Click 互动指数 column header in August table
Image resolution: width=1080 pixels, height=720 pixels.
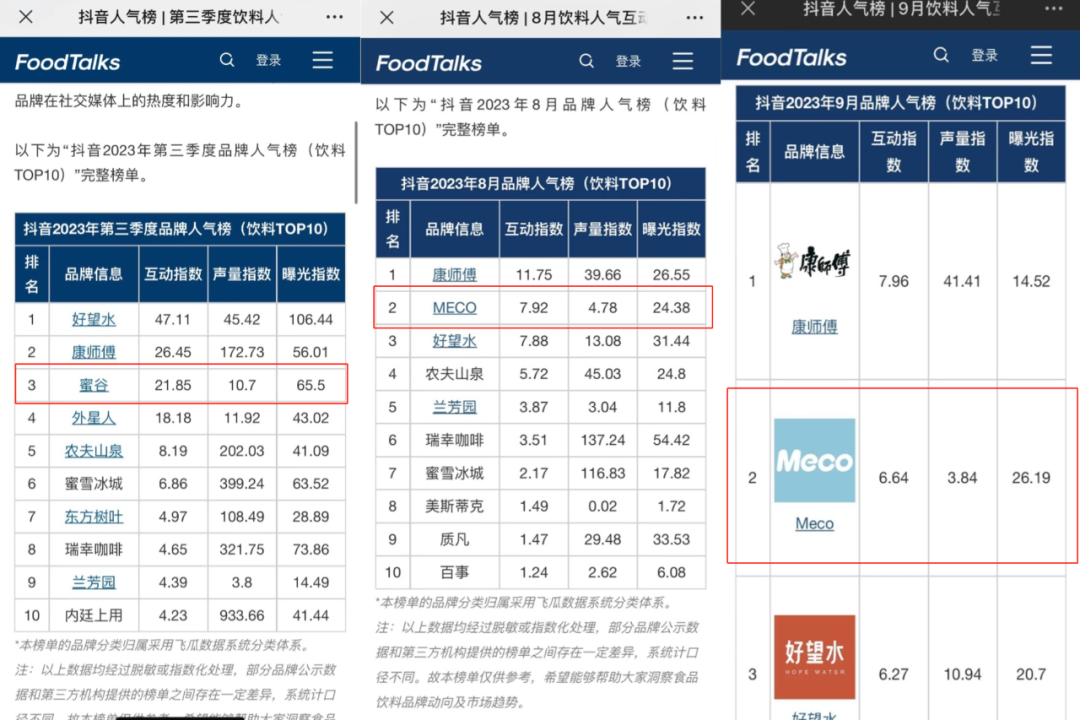tap(534, 229)
